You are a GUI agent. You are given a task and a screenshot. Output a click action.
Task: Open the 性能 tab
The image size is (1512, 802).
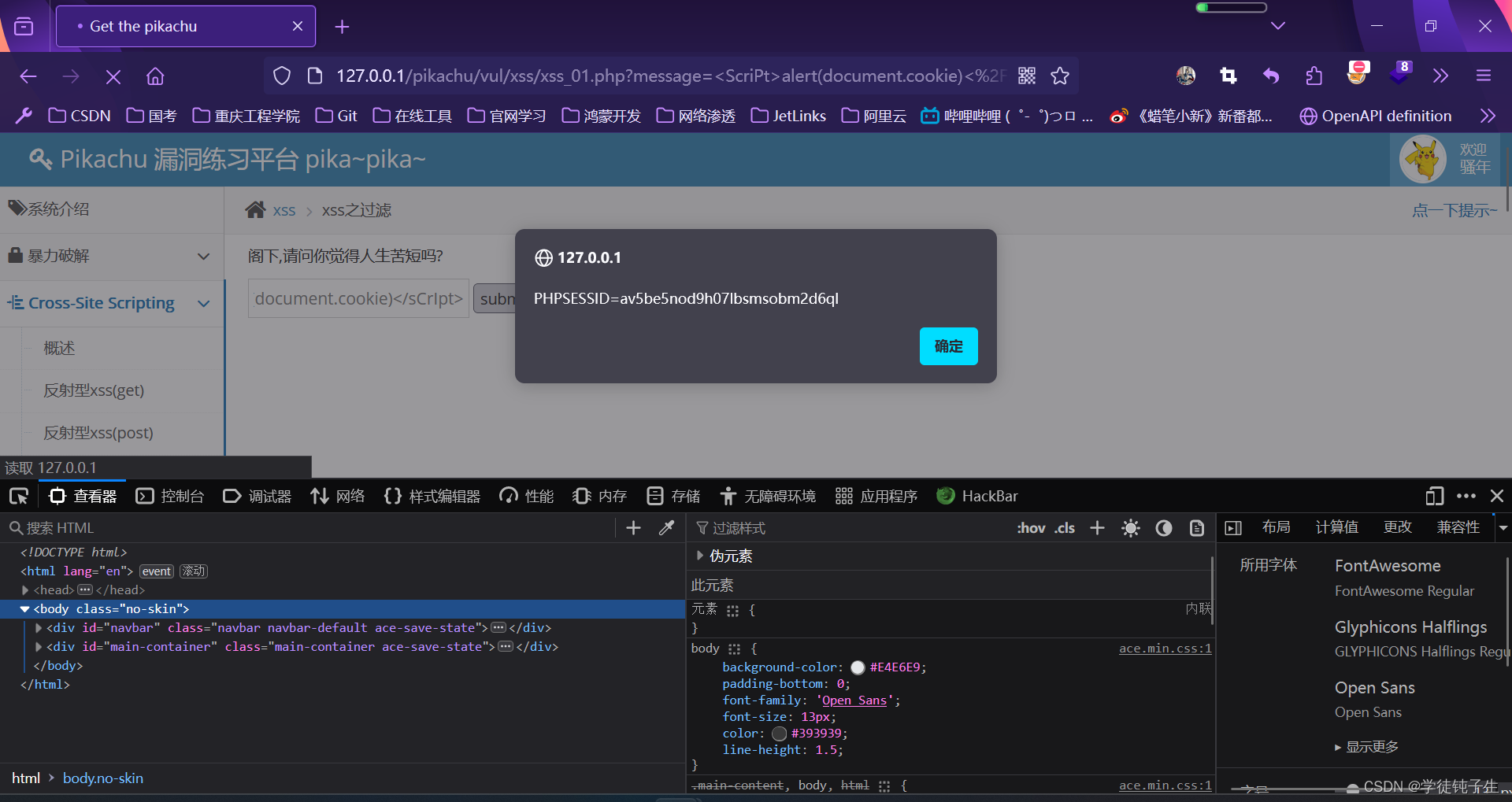(x=527, y=496)
